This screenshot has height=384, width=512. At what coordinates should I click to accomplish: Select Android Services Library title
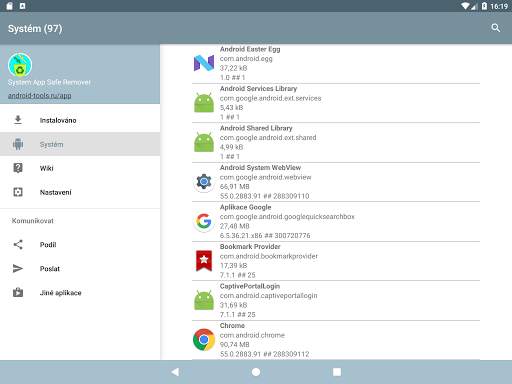(258, 89)
